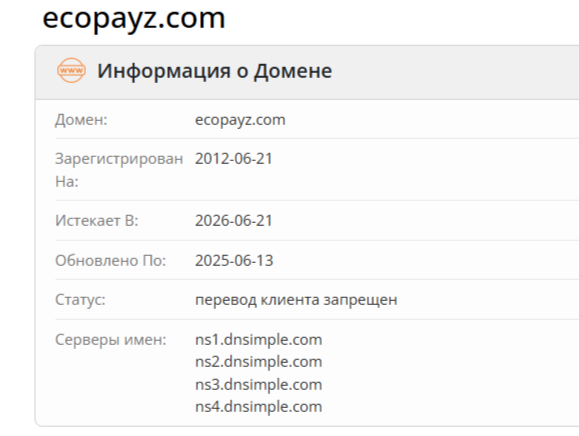Select the Домен: label
The width and height of the screenshot is (579, 436).
pyautogui.click(x=81, y=120)
